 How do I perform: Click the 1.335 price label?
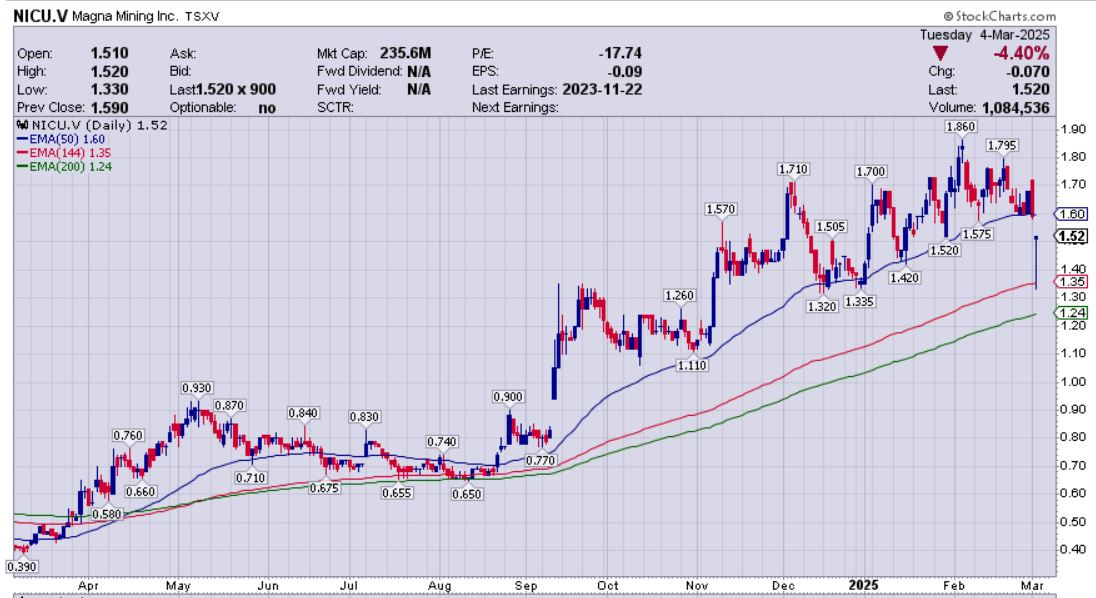click(x=860, y=301)
